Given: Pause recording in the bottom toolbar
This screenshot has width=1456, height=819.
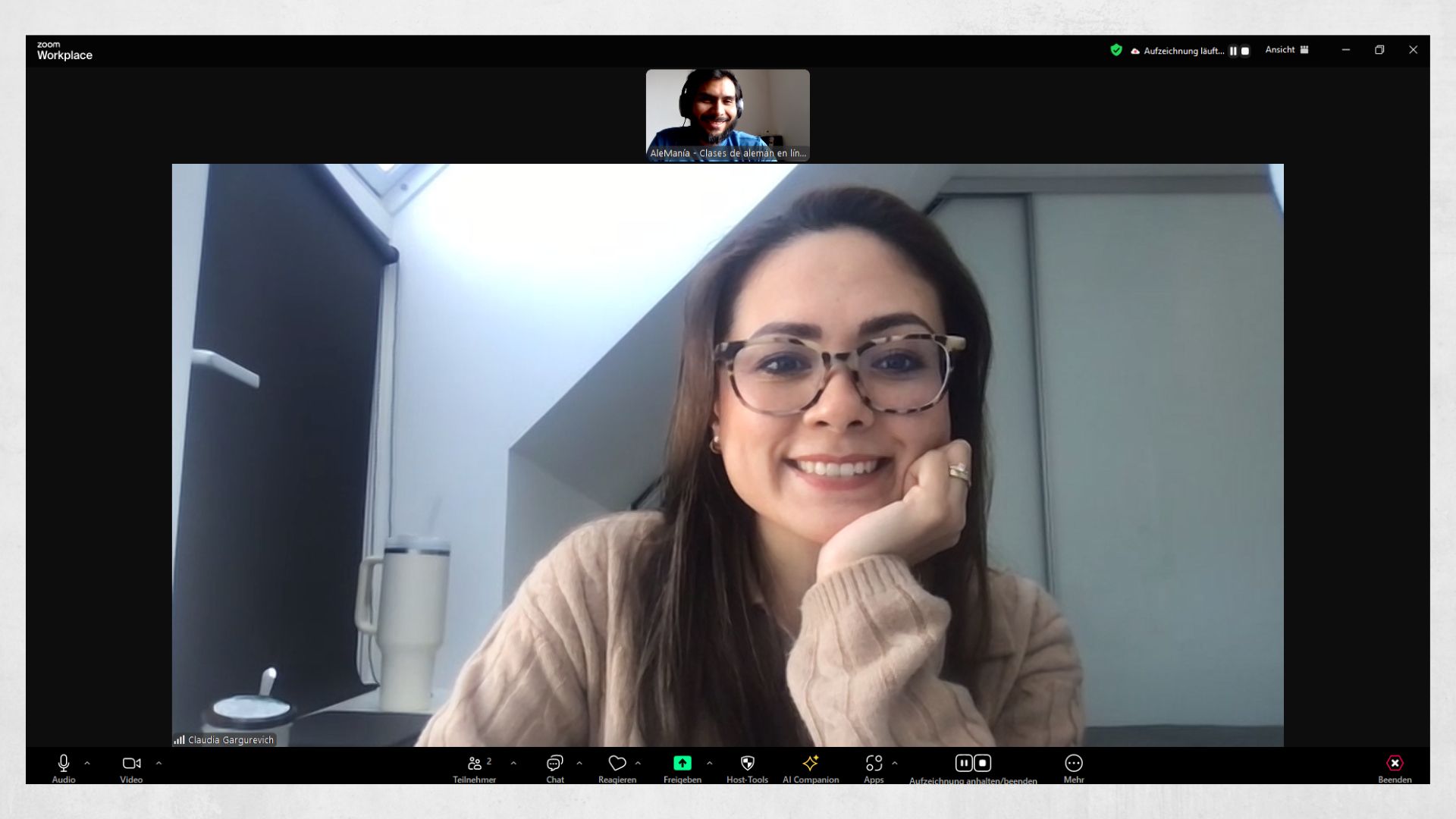Looking at the screenshot, I should point(963,763).
